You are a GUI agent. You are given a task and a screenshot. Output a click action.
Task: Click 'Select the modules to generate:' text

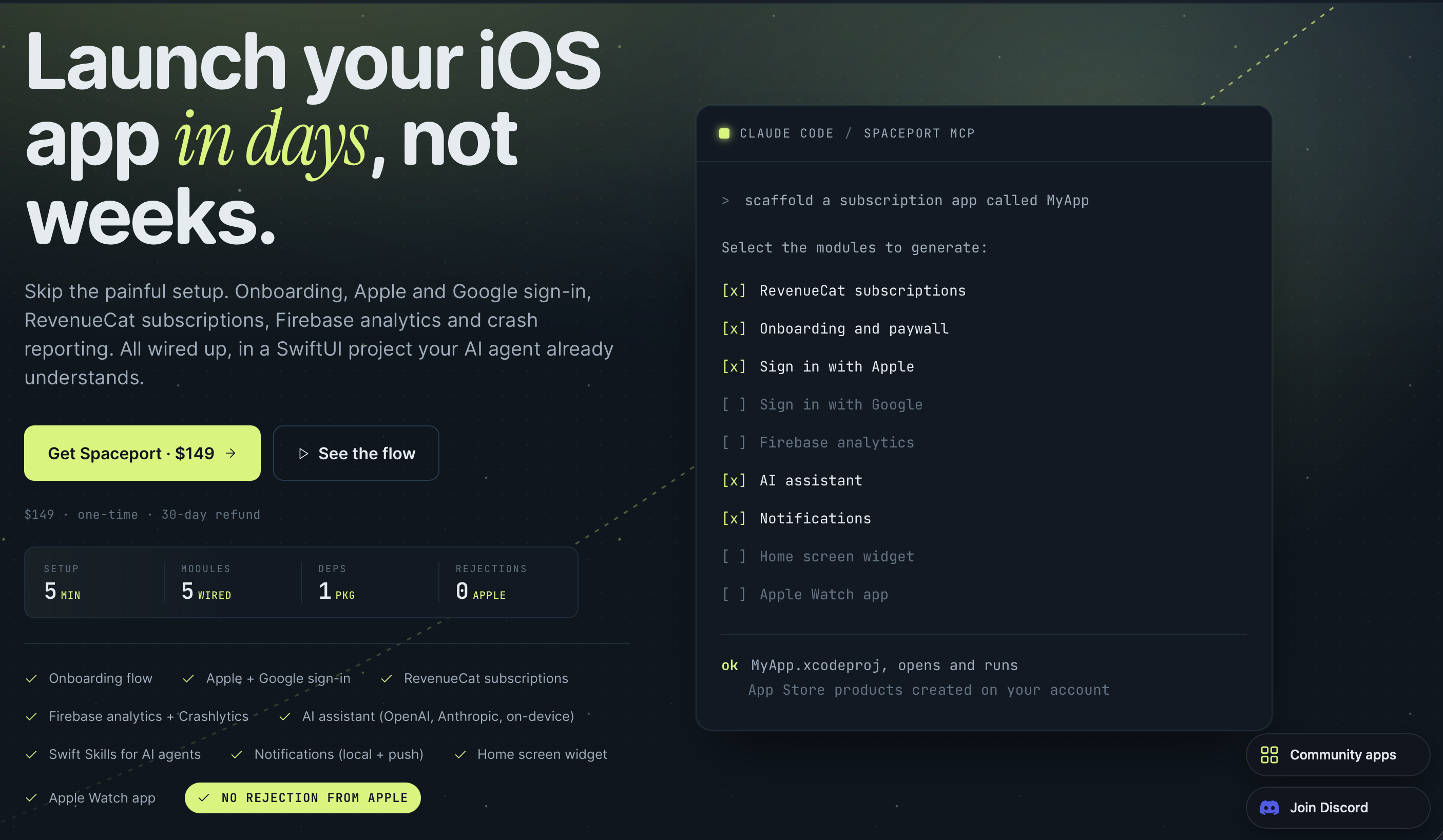[854, 248]
